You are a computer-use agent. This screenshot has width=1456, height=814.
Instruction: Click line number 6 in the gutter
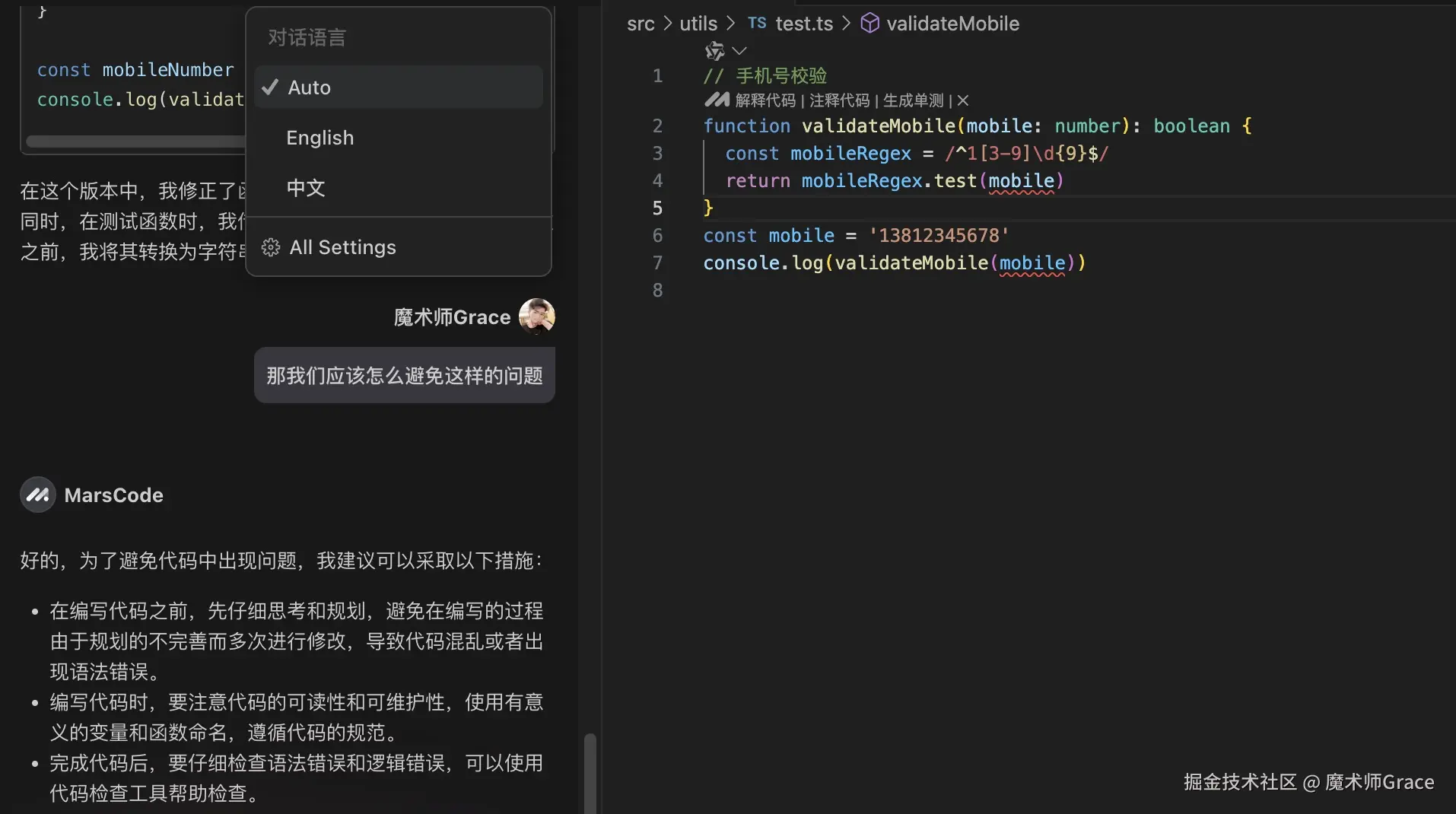(x=658, y=236)
